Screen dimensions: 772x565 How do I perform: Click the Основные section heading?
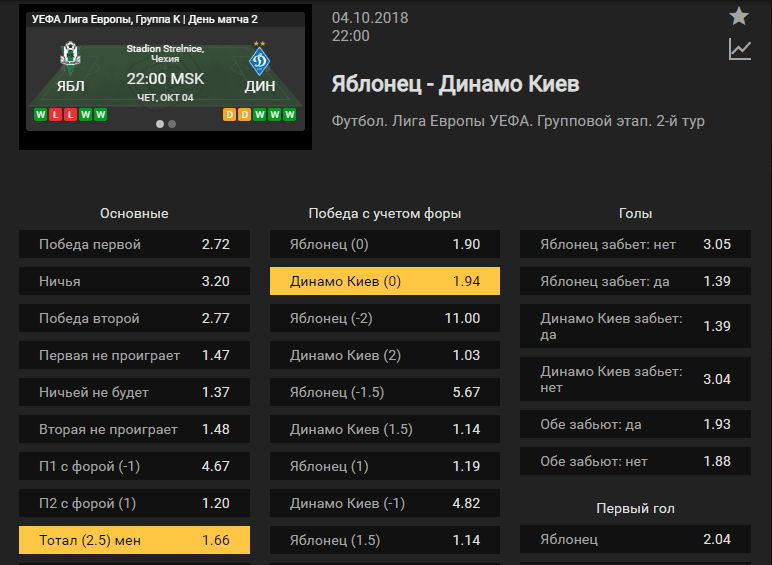click(x=134, y=213)
